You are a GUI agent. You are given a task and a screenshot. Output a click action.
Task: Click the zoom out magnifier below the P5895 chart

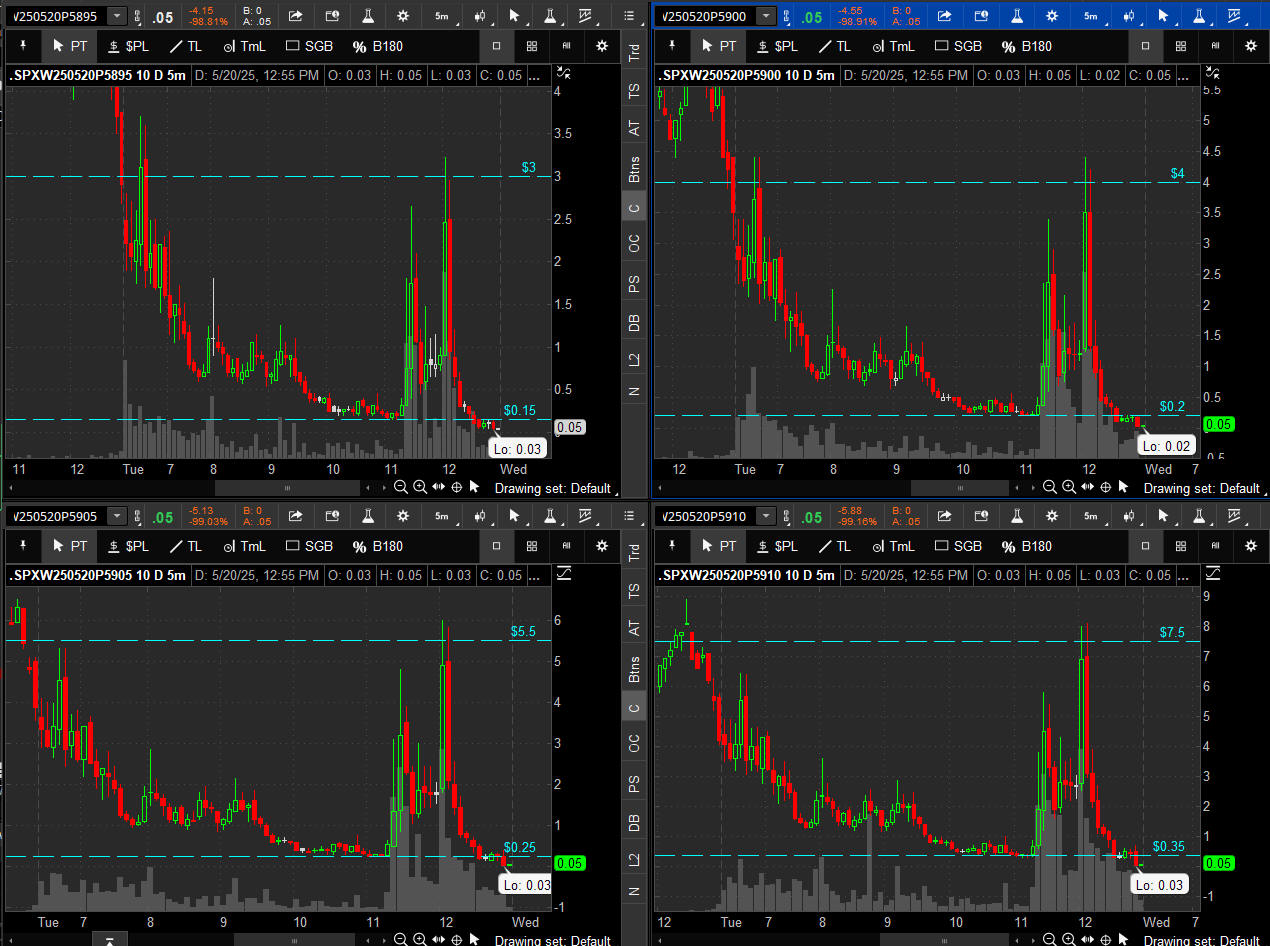tap(400, 487)
